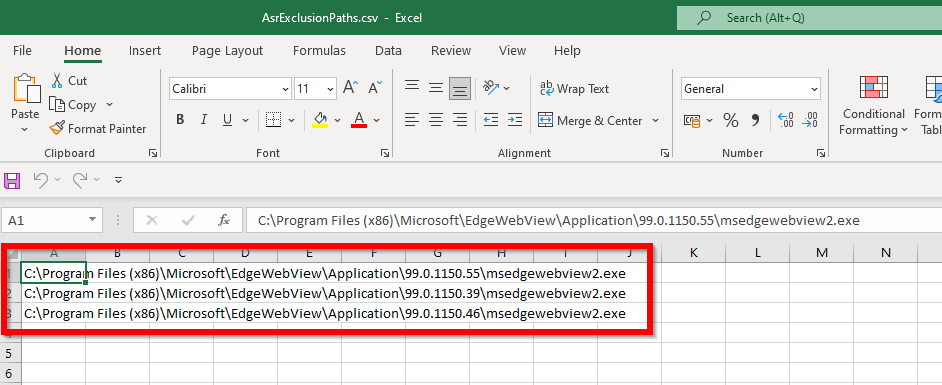Image resolution: width=942 pixels, height=385 pixels.
Task: Decrease font size with small A
Action: coord(375,88)
